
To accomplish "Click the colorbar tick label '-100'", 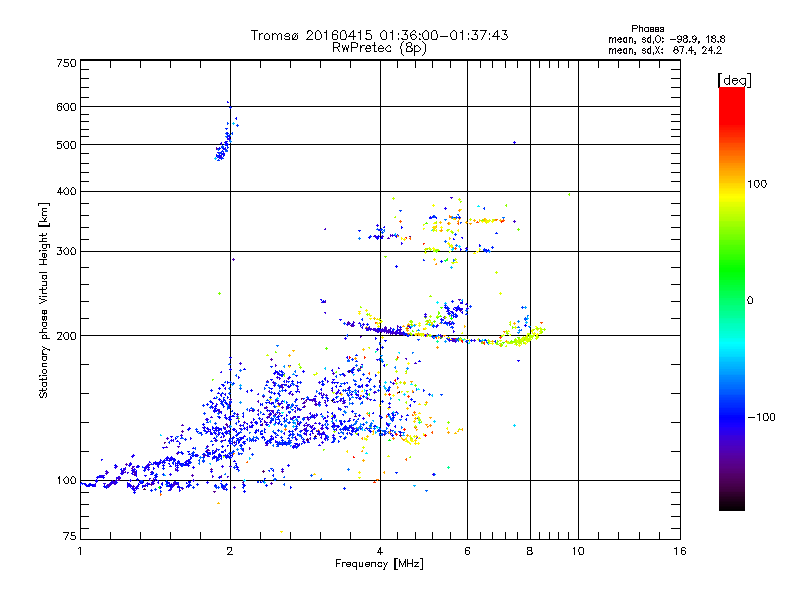I will (761, 417).
